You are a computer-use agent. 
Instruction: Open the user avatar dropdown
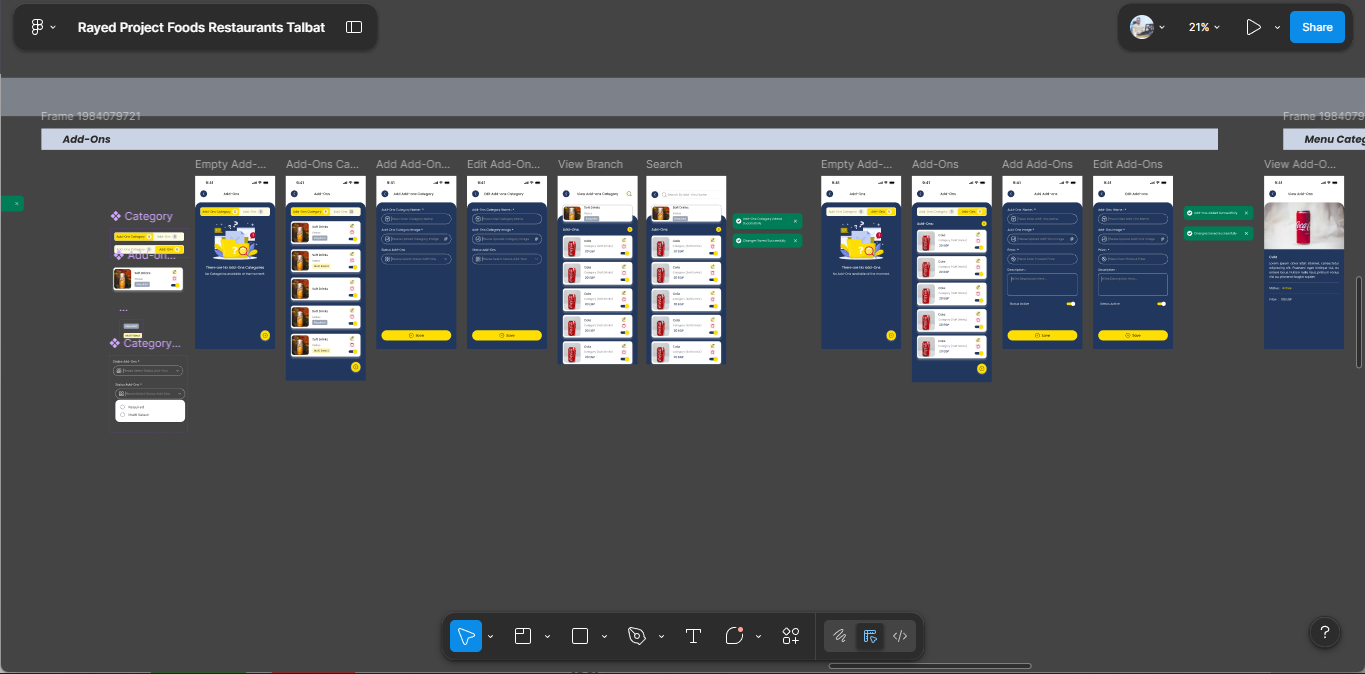point(1147,27)
